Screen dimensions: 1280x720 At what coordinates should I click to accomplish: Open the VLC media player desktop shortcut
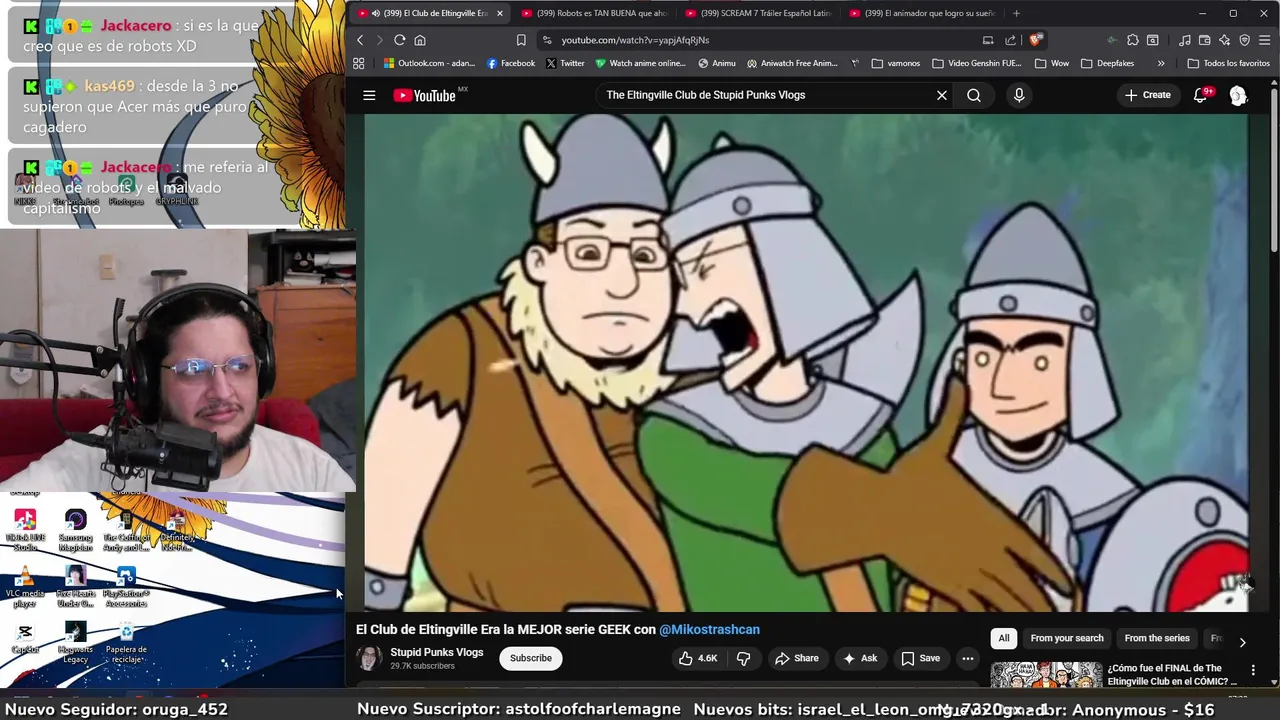point(25,587)
